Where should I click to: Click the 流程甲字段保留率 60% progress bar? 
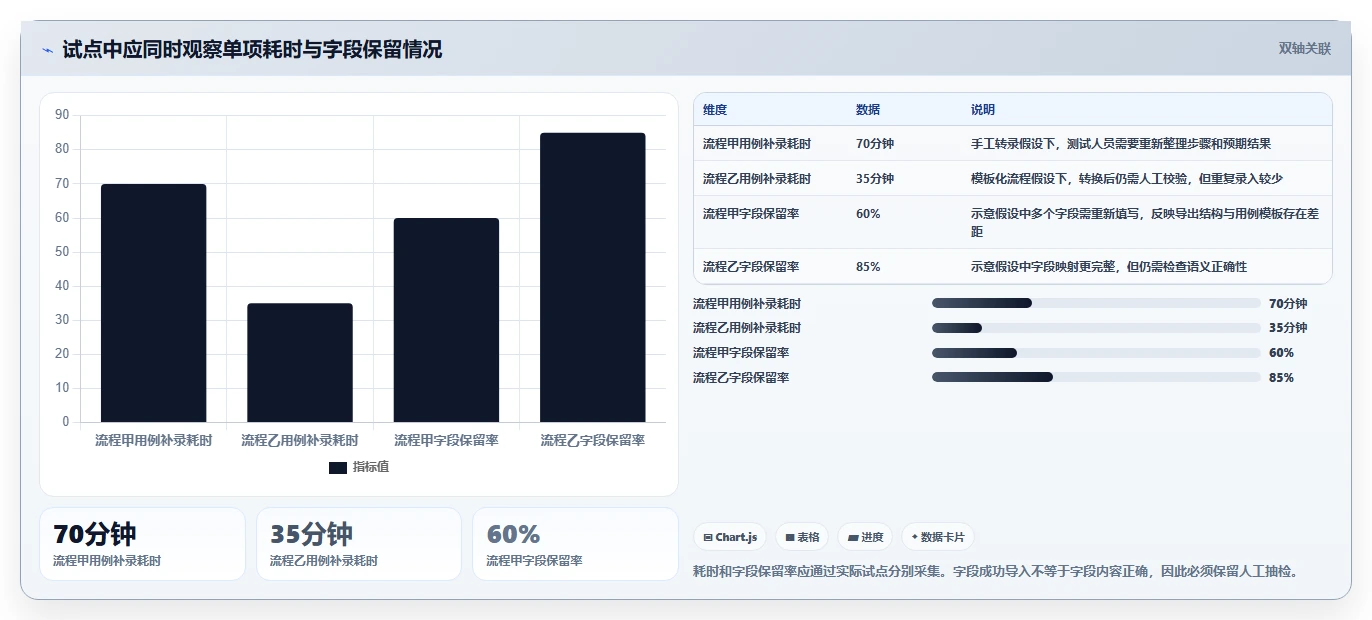[x=1096, y=353]
